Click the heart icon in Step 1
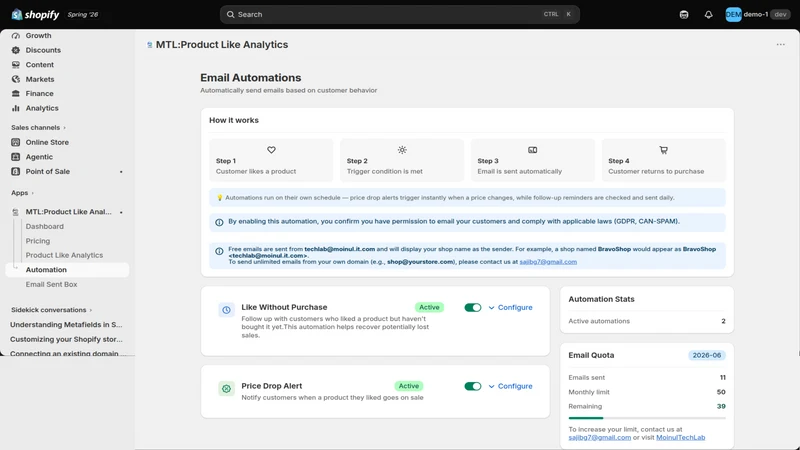800x450 pixels. point(271,150)
